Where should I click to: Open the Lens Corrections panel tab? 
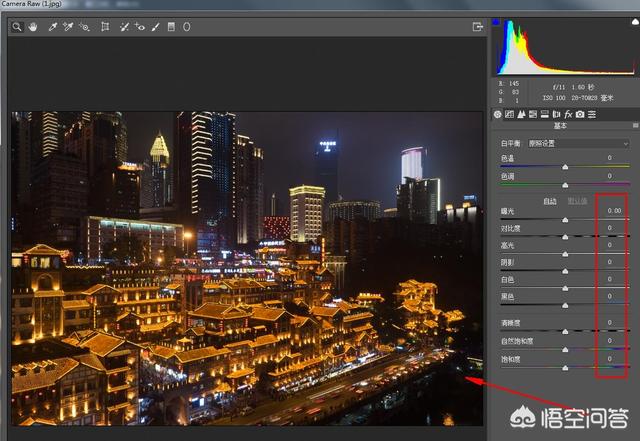(x=556, y=114)
